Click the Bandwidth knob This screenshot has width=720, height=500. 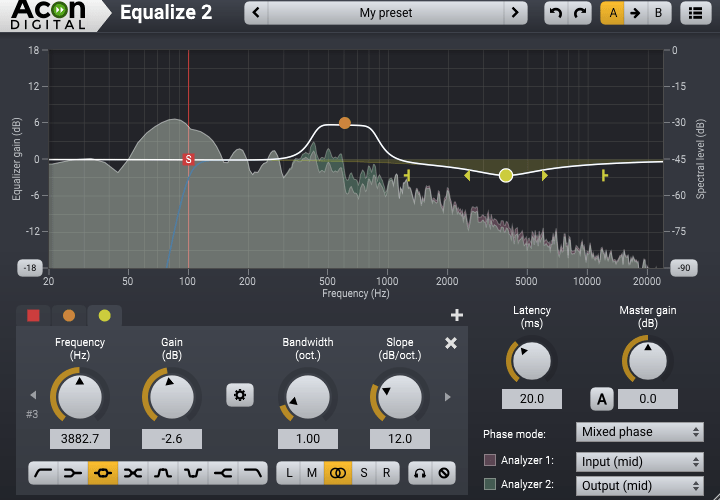[308, 397]
